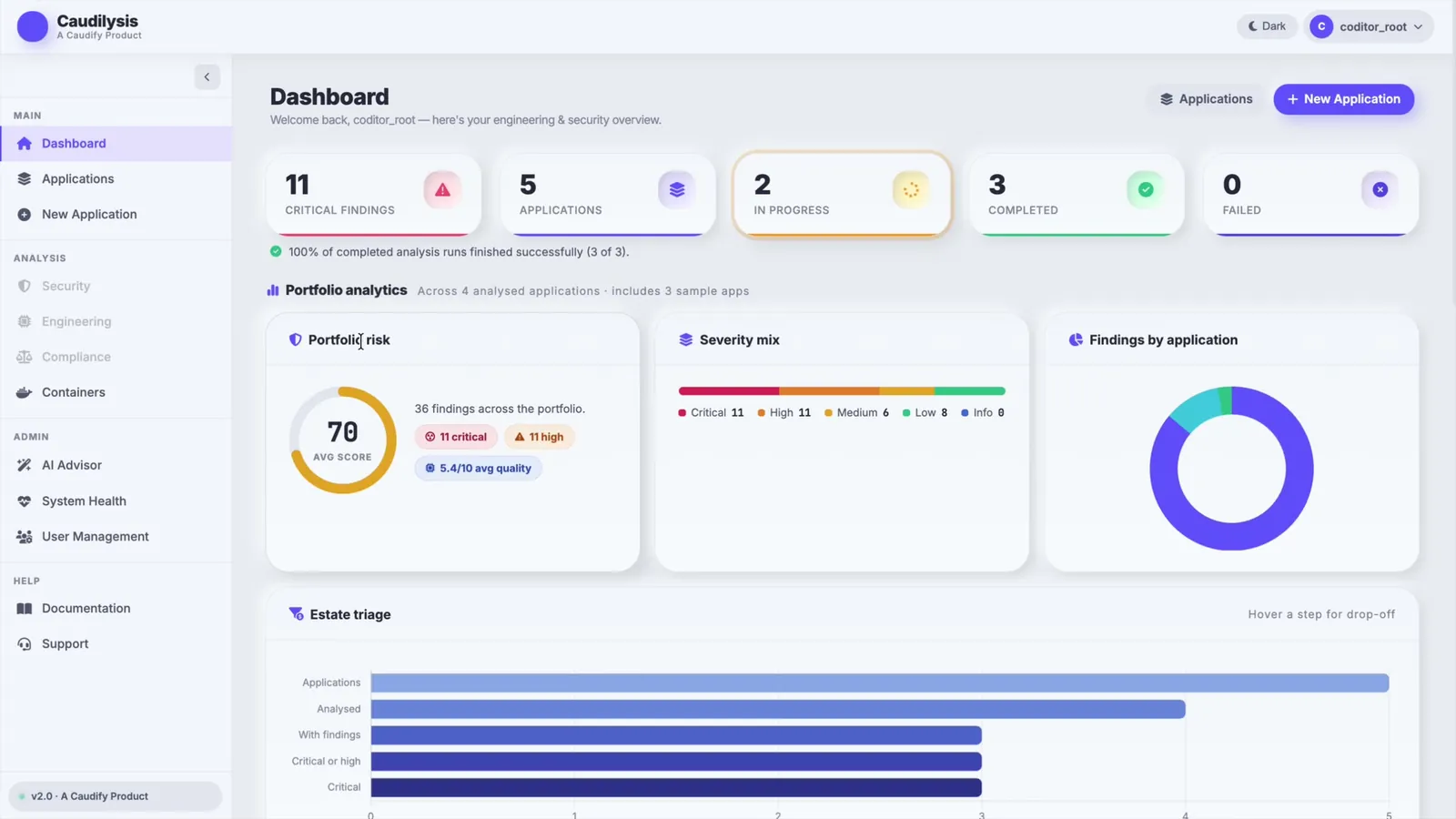The image size is (1456, 819).
Task: Select New Application in the sidebar
Action: [x=116, y=215]
